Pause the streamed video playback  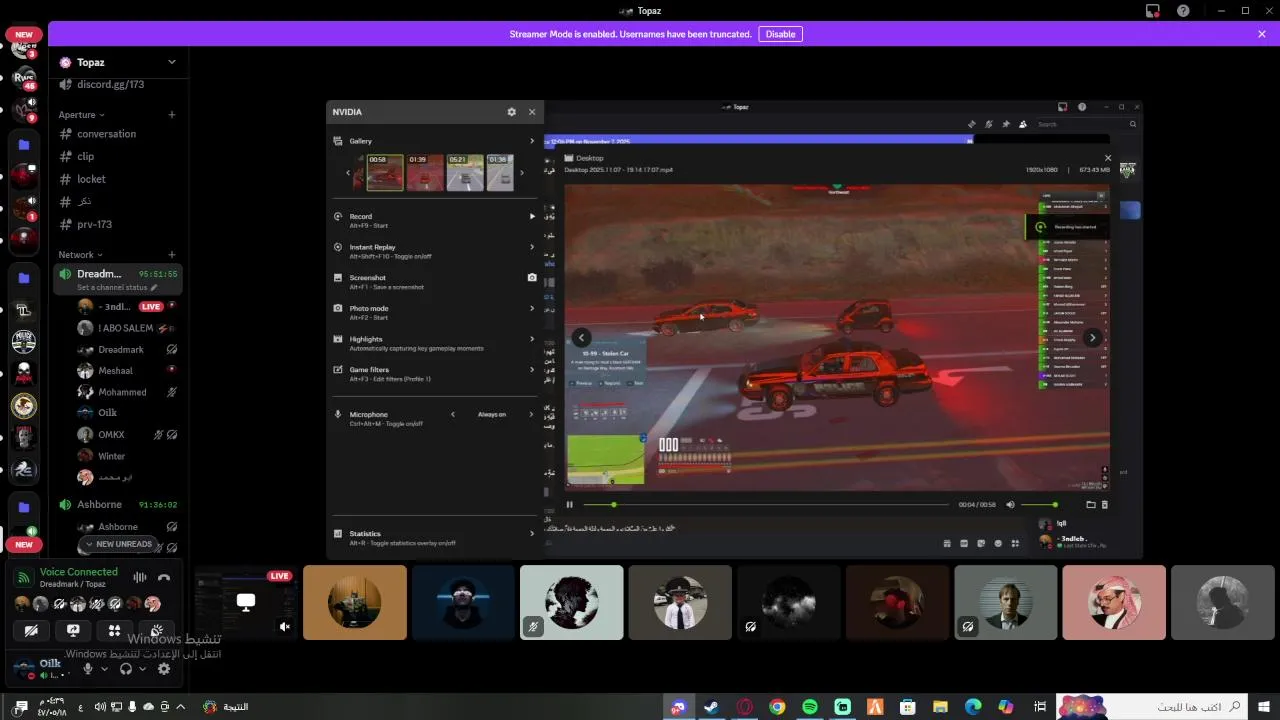click(x=570, y=505)
